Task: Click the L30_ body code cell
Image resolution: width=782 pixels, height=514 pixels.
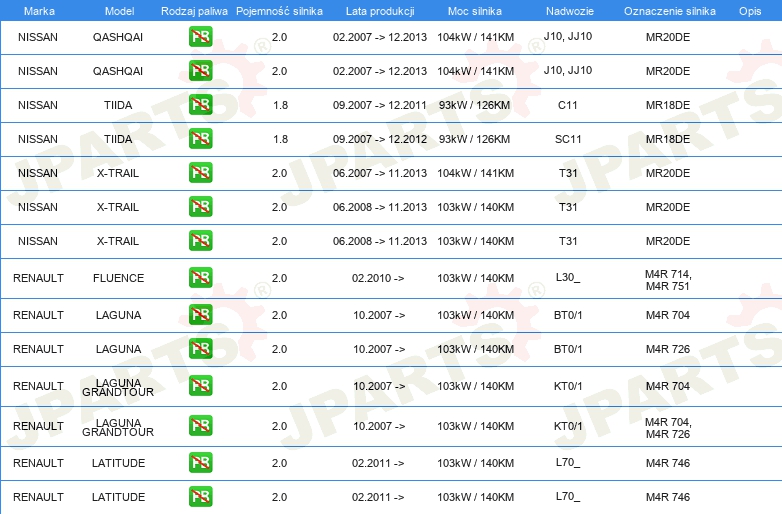Action: click(568, 277)
